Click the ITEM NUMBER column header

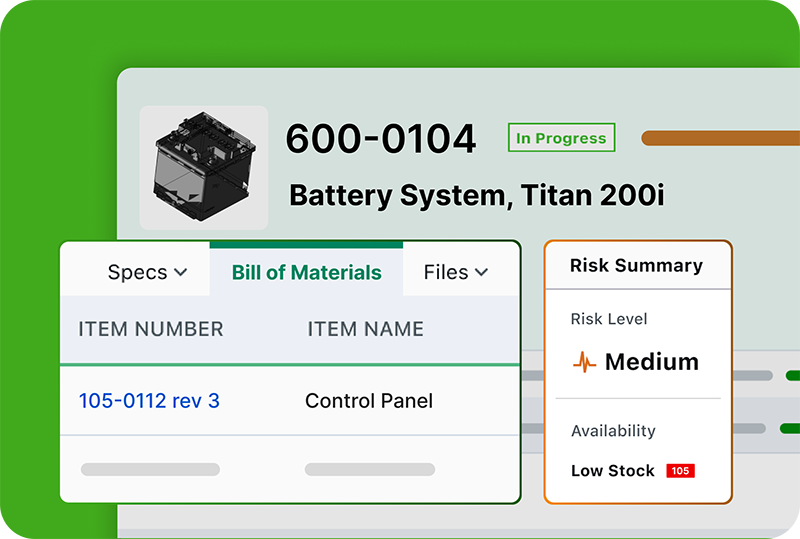coord(151,329)
